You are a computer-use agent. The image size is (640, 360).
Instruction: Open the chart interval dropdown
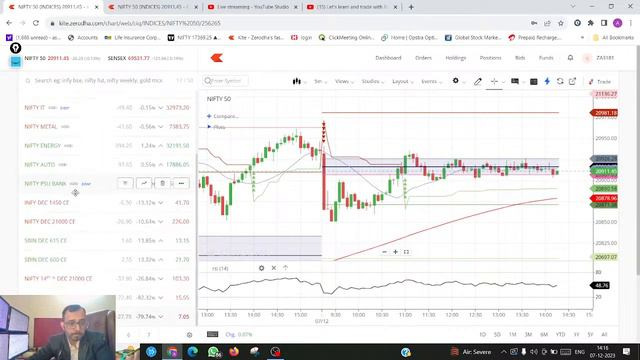pos(320,82)
